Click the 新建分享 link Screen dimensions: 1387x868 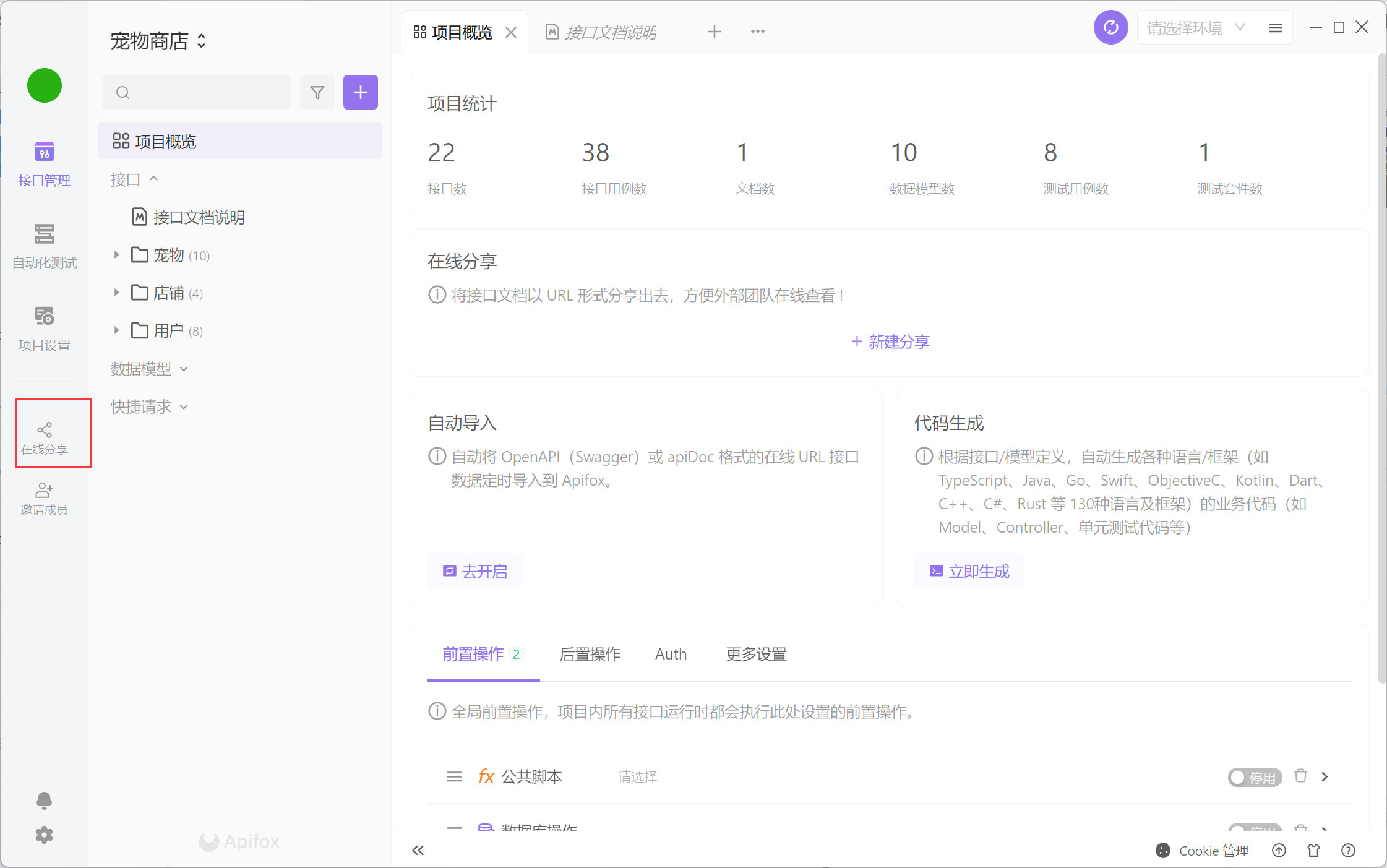click(x=890, y=342)
